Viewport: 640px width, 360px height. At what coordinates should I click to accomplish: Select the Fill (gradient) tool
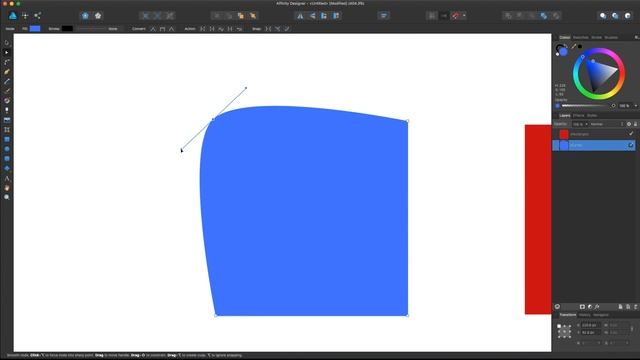pos(7,100)
